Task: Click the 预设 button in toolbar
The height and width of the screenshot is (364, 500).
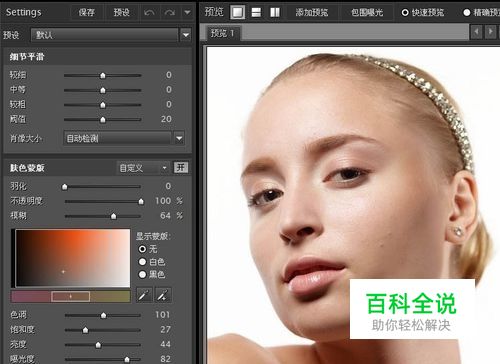Action: point(121,13)
